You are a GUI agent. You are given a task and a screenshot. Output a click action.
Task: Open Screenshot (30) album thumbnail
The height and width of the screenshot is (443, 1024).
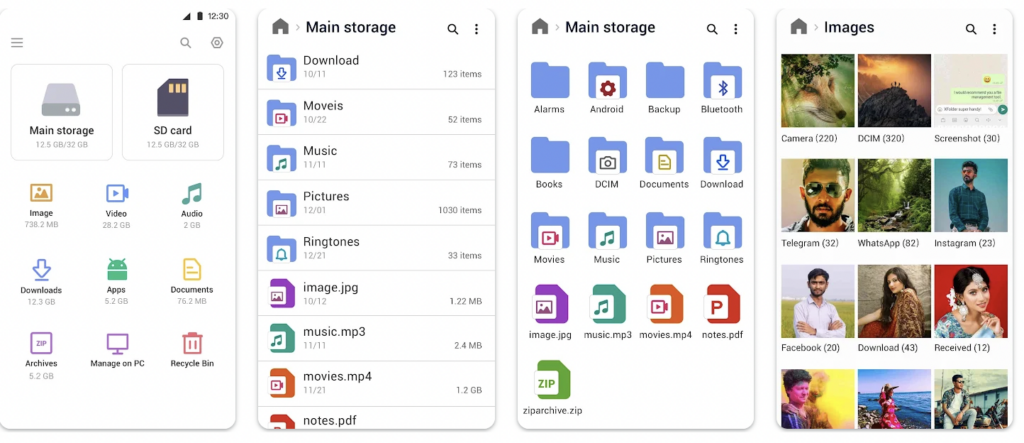[970, 90]
